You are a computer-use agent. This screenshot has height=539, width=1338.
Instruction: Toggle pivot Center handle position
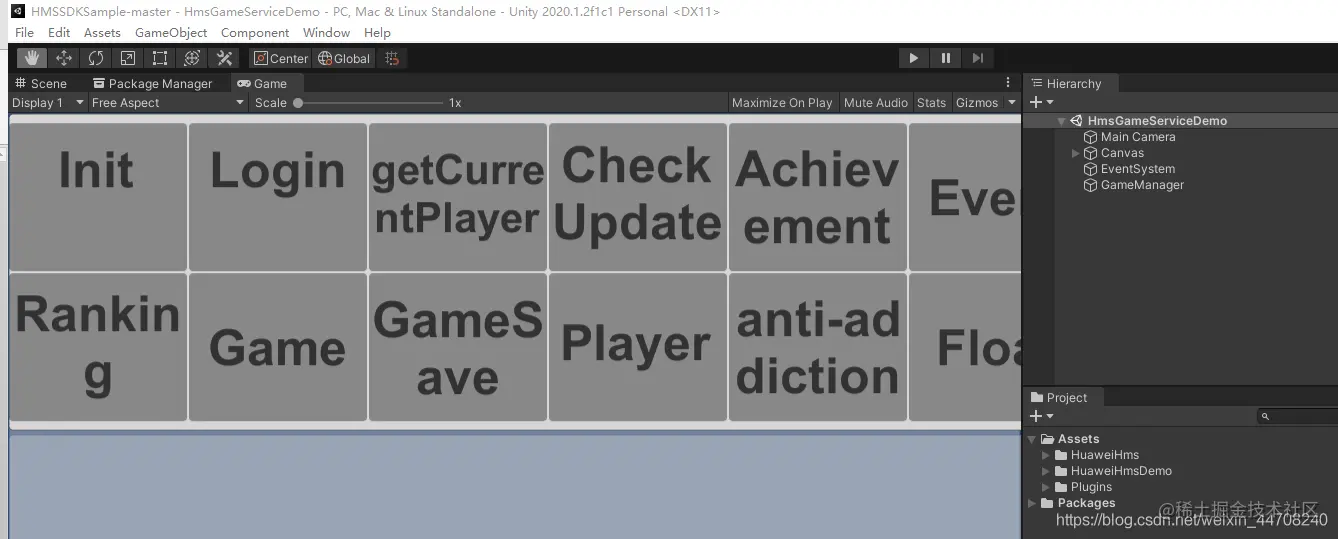pos(281,58)
